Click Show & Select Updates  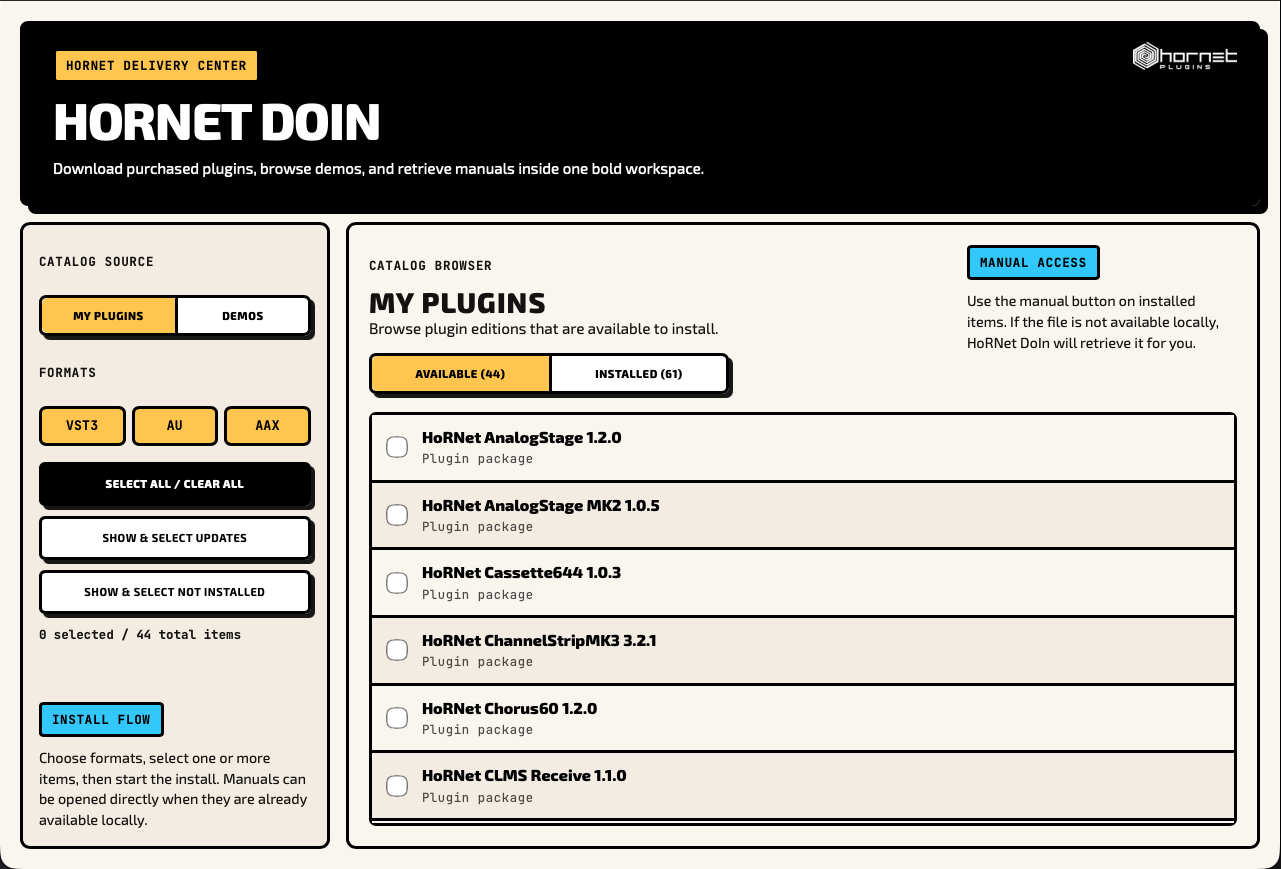pyautogui.click(x=175, y=538)
